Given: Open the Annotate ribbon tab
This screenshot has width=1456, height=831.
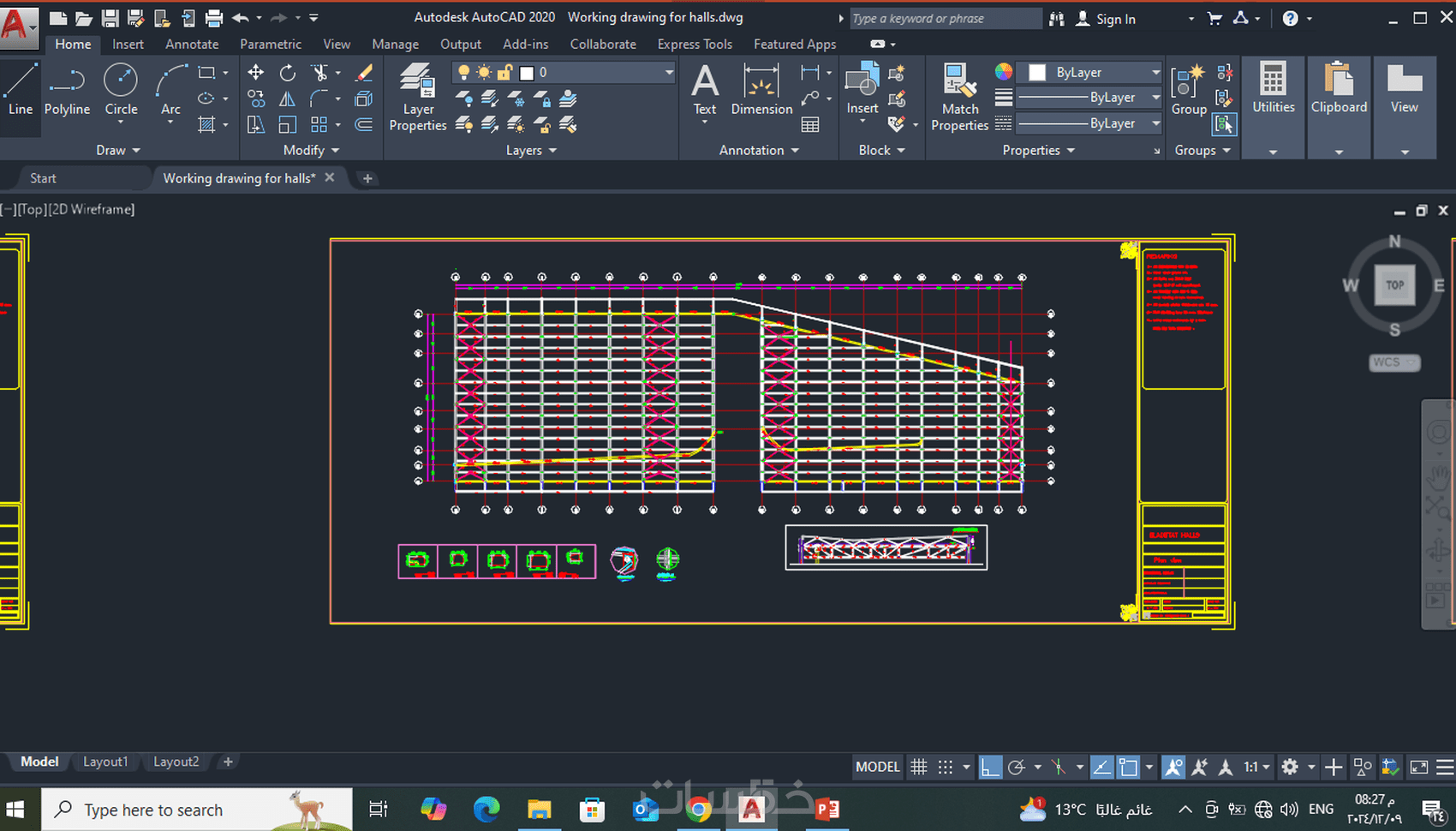Looking at the screenshot, I should (192, 44).
